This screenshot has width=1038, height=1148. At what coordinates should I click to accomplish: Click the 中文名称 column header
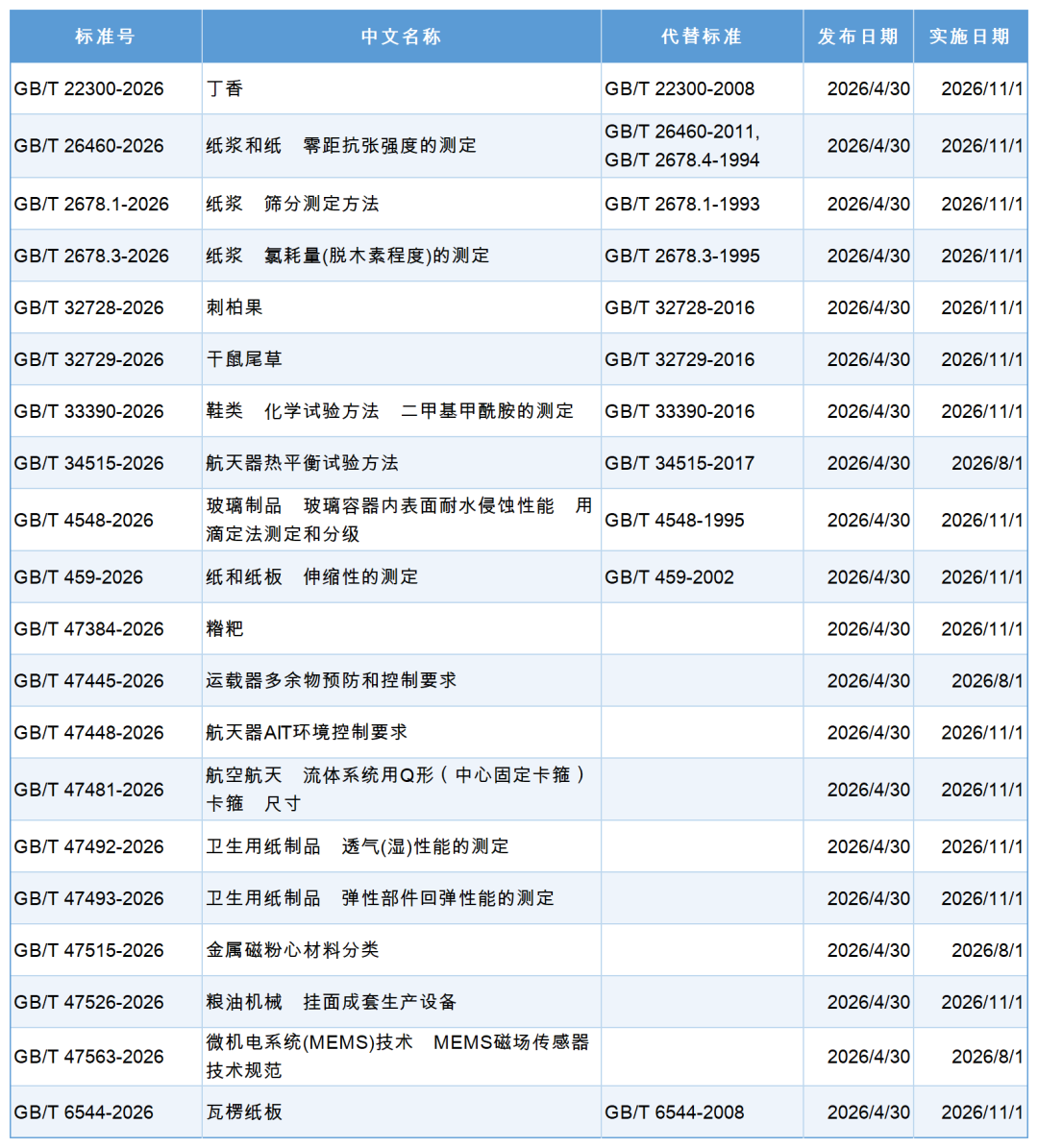coord(402,37)
